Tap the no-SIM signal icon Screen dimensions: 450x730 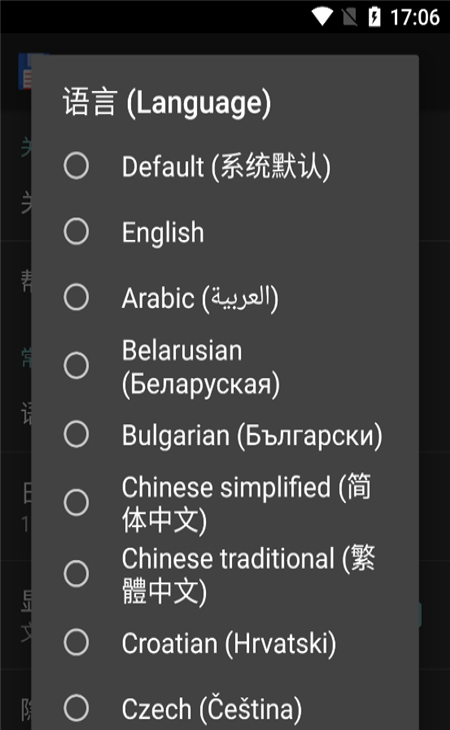(349, 17)
